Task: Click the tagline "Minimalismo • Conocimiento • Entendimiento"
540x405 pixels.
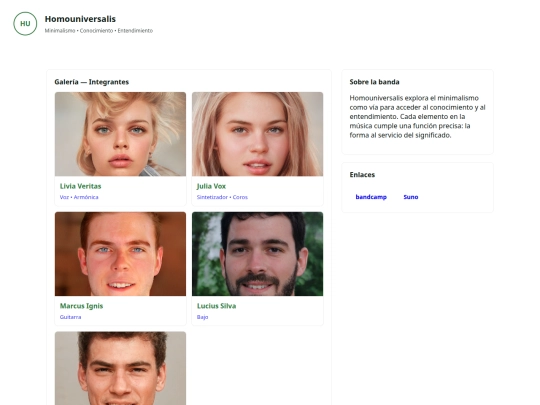Action: (98, 31)
